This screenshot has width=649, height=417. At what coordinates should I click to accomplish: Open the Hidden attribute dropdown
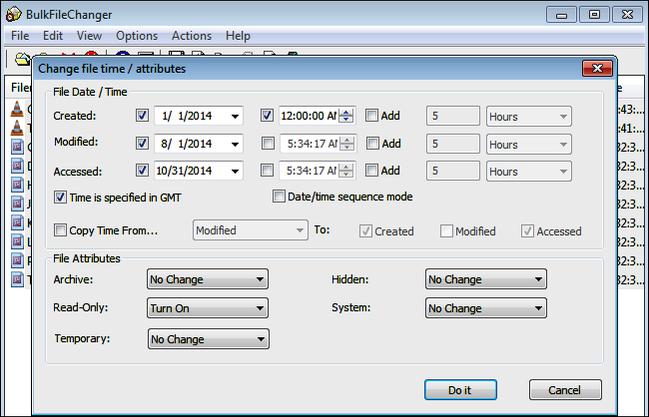486,279
